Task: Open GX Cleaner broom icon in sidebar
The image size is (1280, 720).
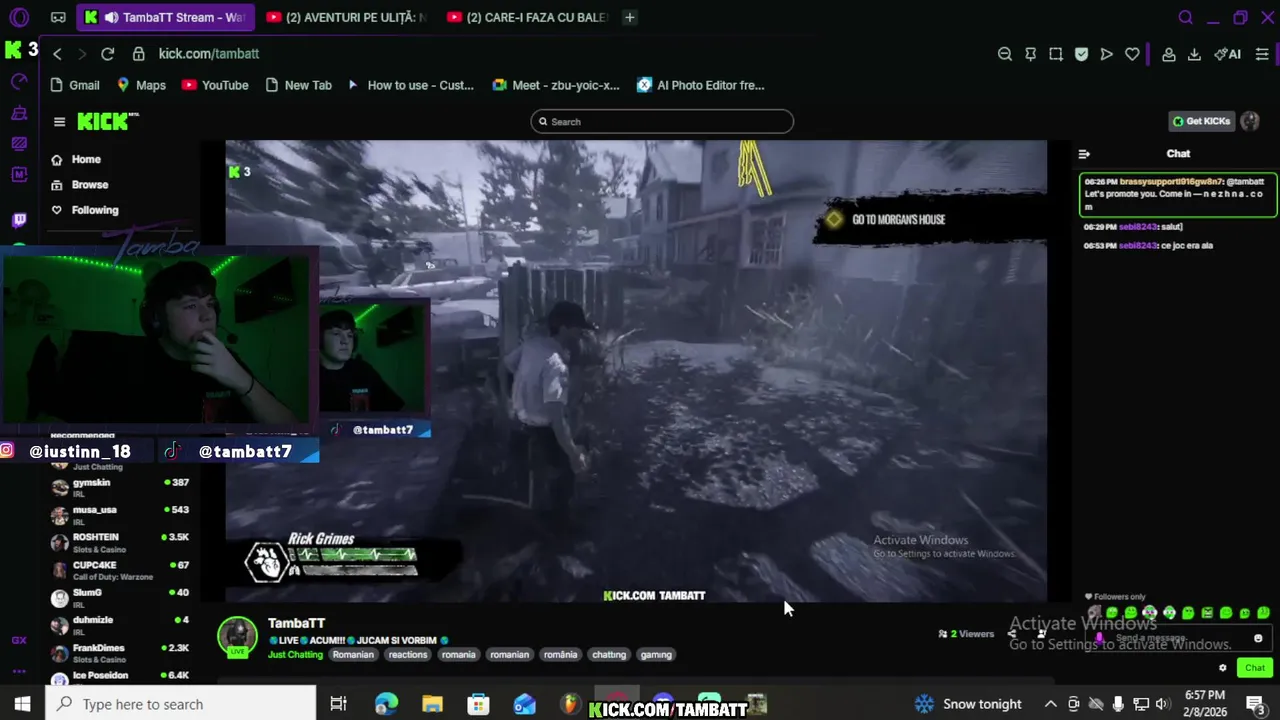Action: [x=19, y=113]
